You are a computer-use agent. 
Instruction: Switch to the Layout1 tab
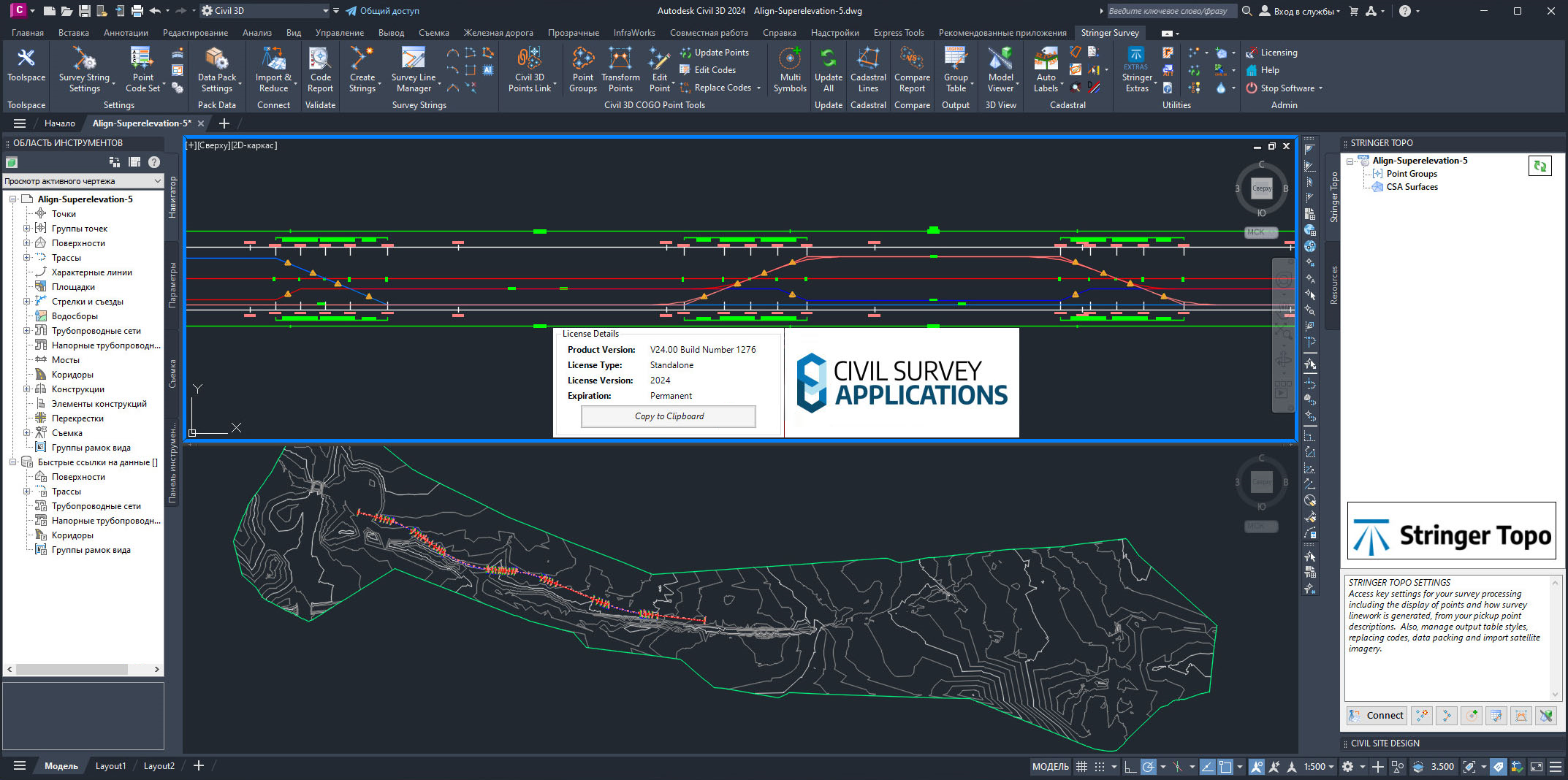click(x=110, y=766)
